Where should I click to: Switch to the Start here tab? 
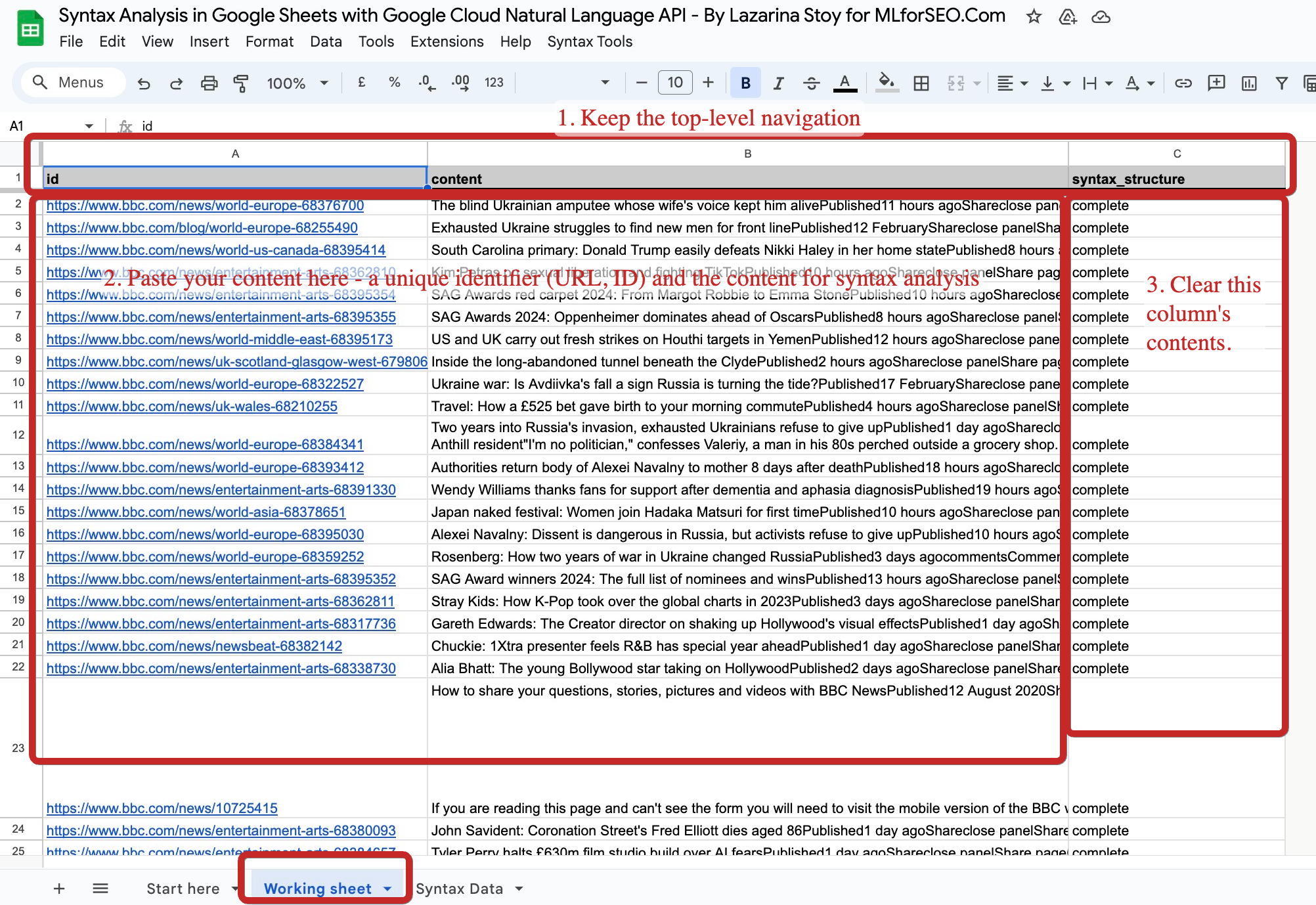click(x=183, y=889)
